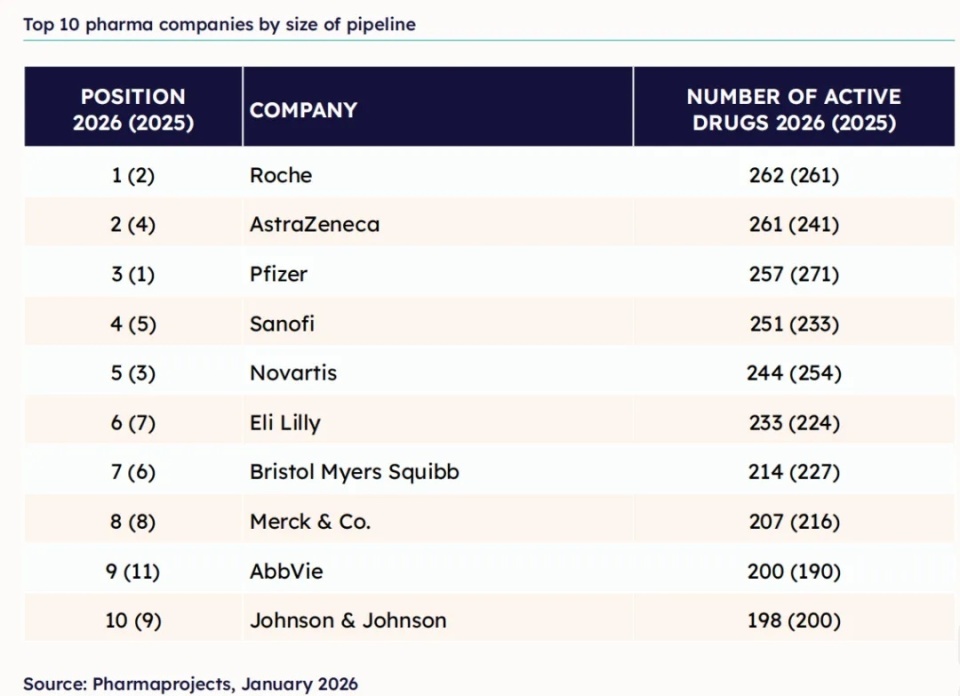Image resolution: width=960 pixels, height=696 pixels.
Task: Select Eli Lilly in the company column
Action: pos(285,423)
